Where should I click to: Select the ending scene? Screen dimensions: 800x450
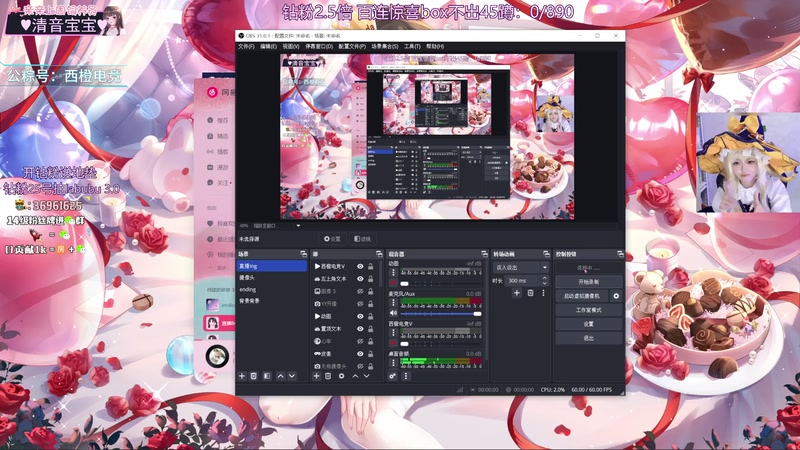(x=272, y=289)
